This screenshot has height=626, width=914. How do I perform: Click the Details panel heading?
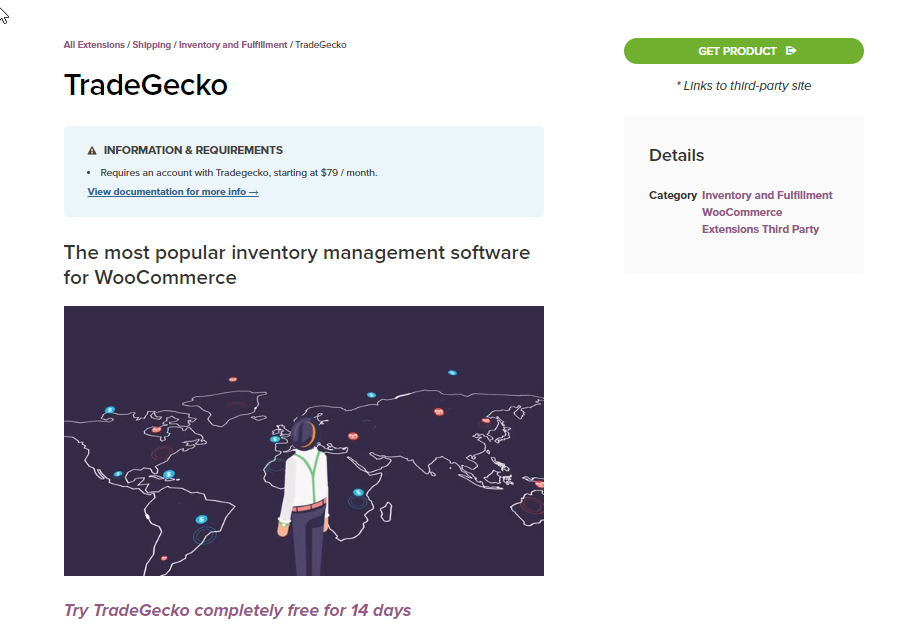coord(676,156)
